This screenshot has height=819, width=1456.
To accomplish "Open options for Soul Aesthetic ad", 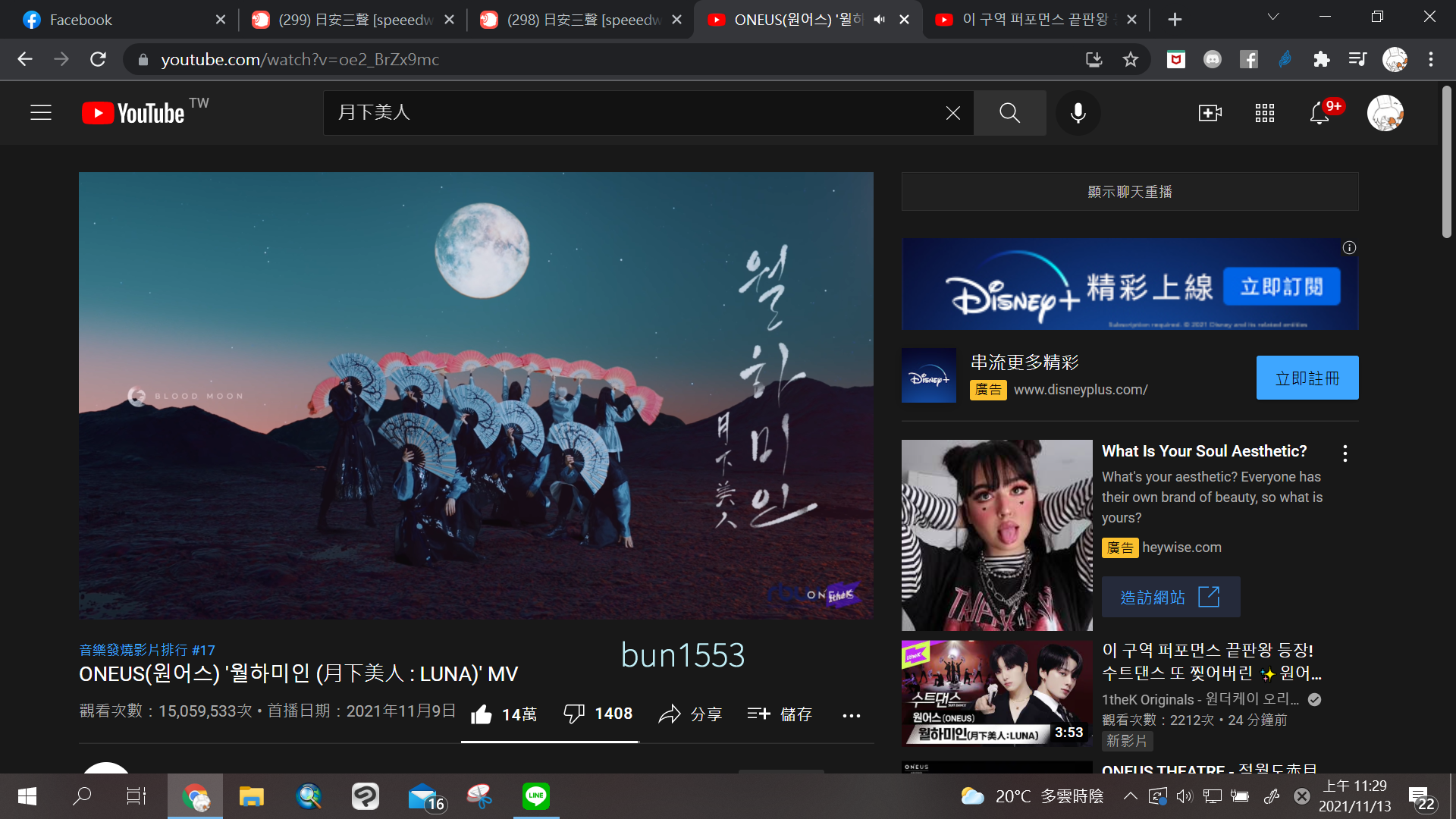I will [1345, 453].
